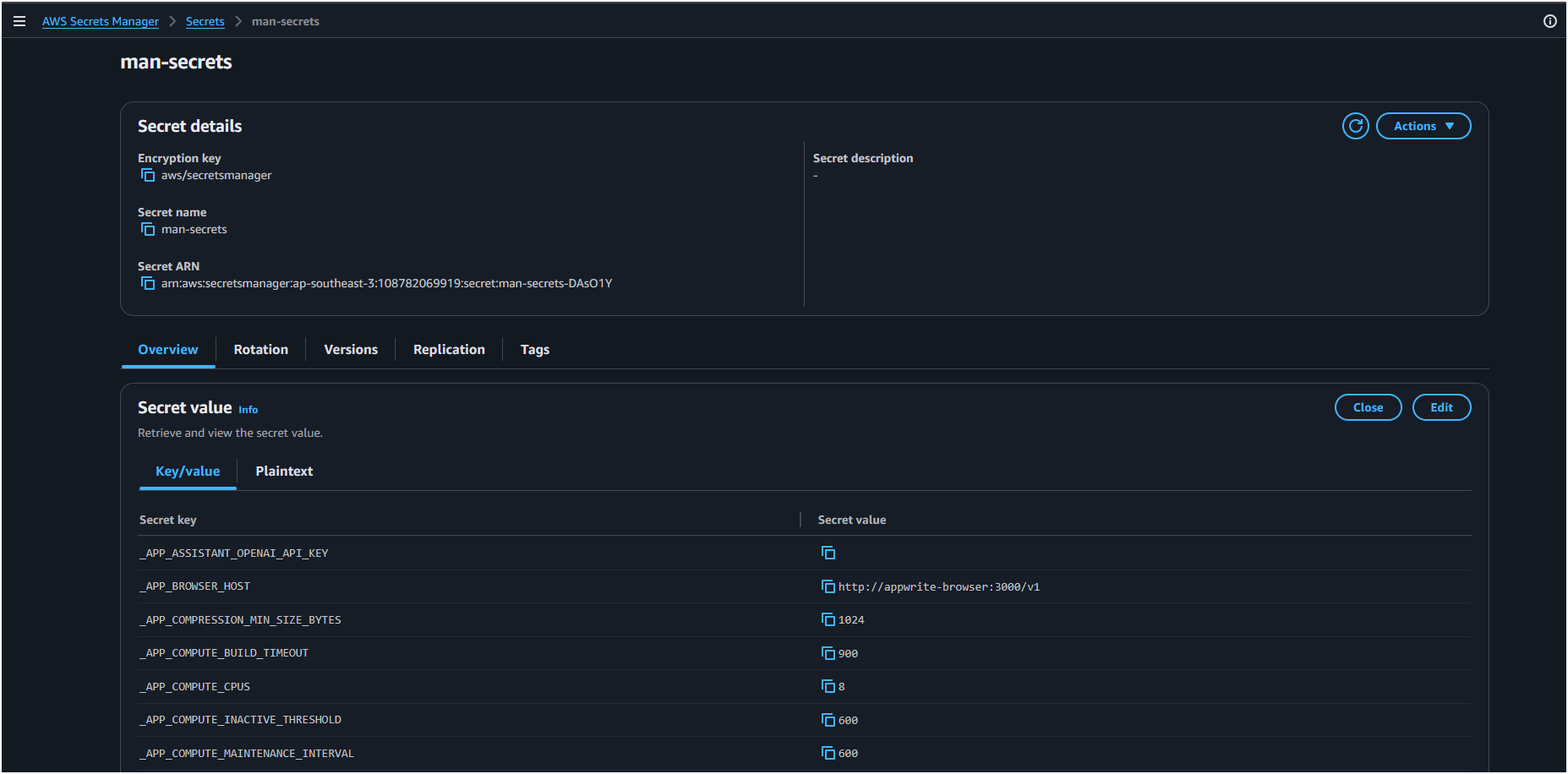This screenshot has height=774, width=1568.
Task: Copy the encryption key aws/secretsmanager
Action: coord(148,175)
